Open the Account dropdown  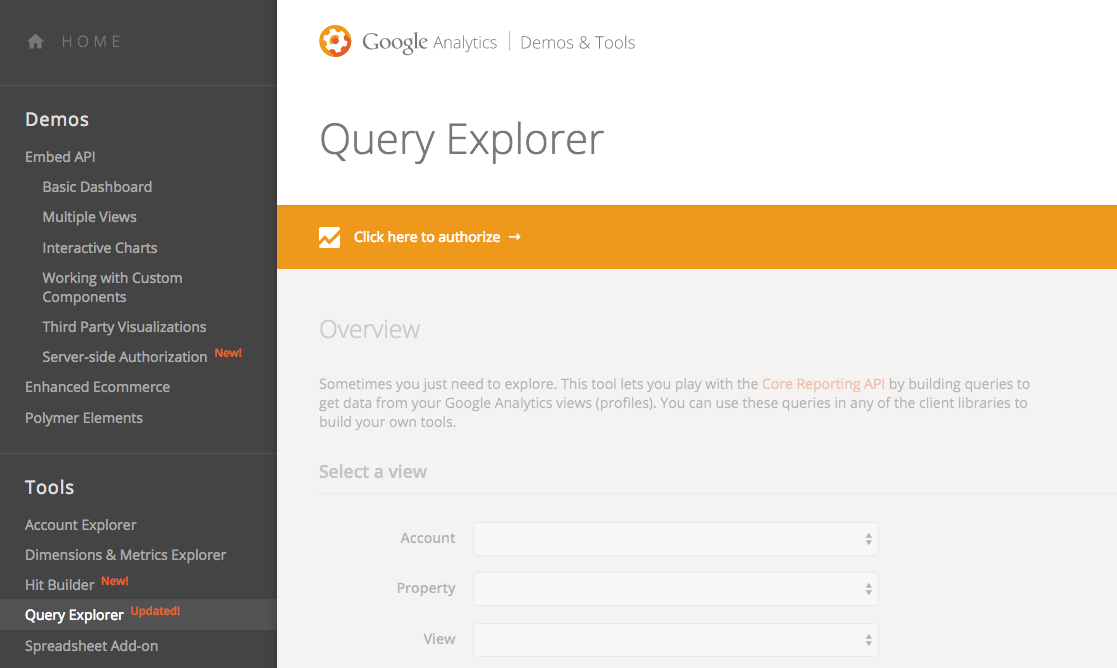coord(675,539)
